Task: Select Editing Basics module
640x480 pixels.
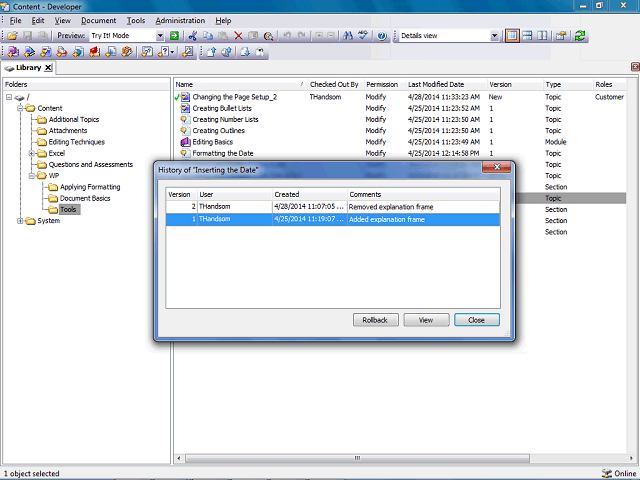Action: click(x=213, y=142)
